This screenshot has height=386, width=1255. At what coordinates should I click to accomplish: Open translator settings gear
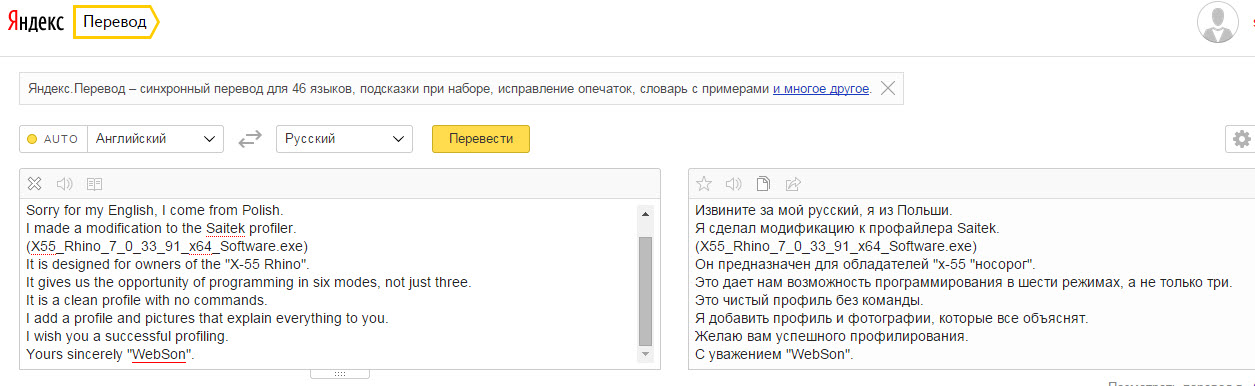pos(1242,139)
